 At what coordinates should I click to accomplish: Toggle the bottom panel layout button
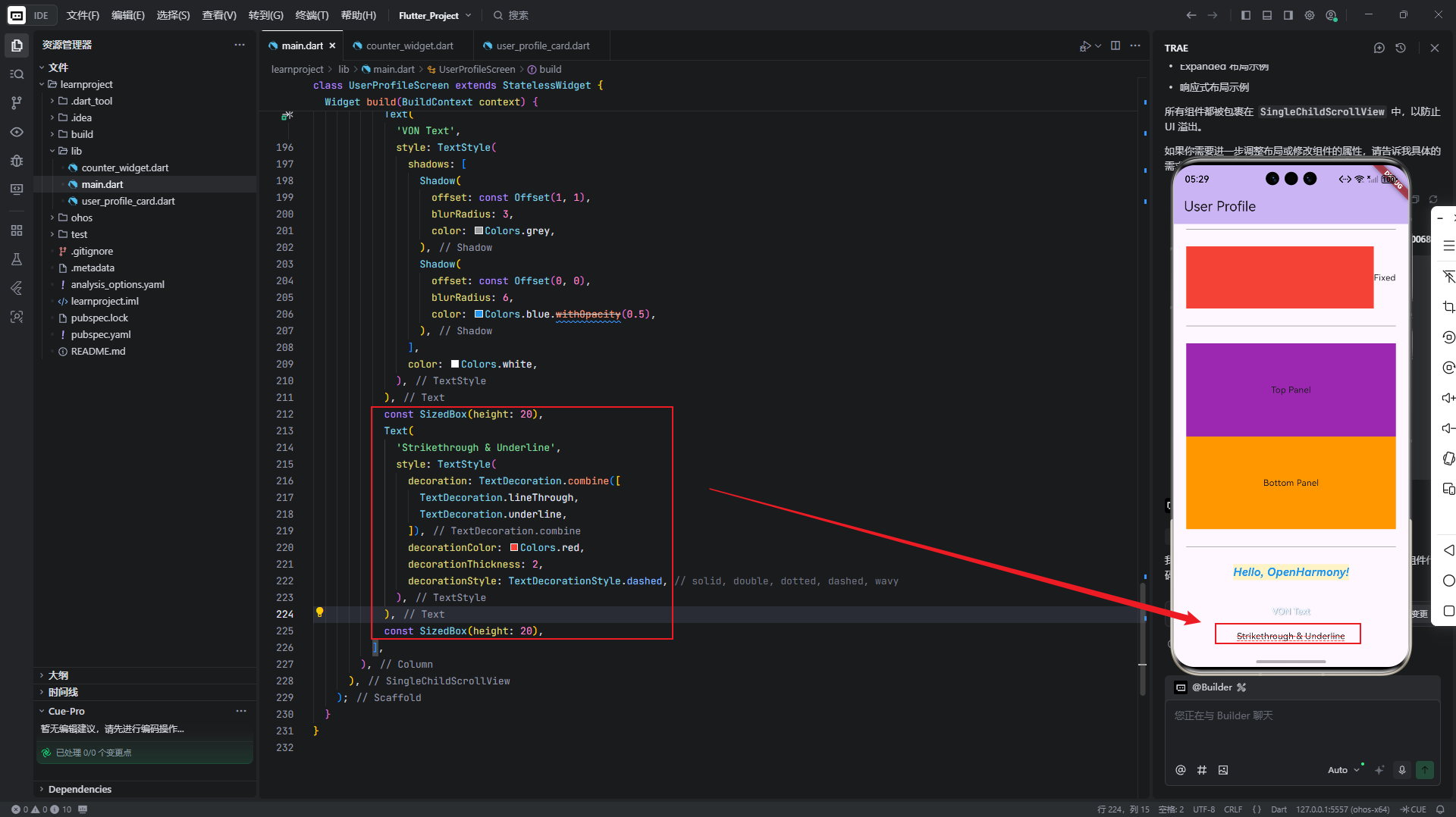(x=1267, y=15)
